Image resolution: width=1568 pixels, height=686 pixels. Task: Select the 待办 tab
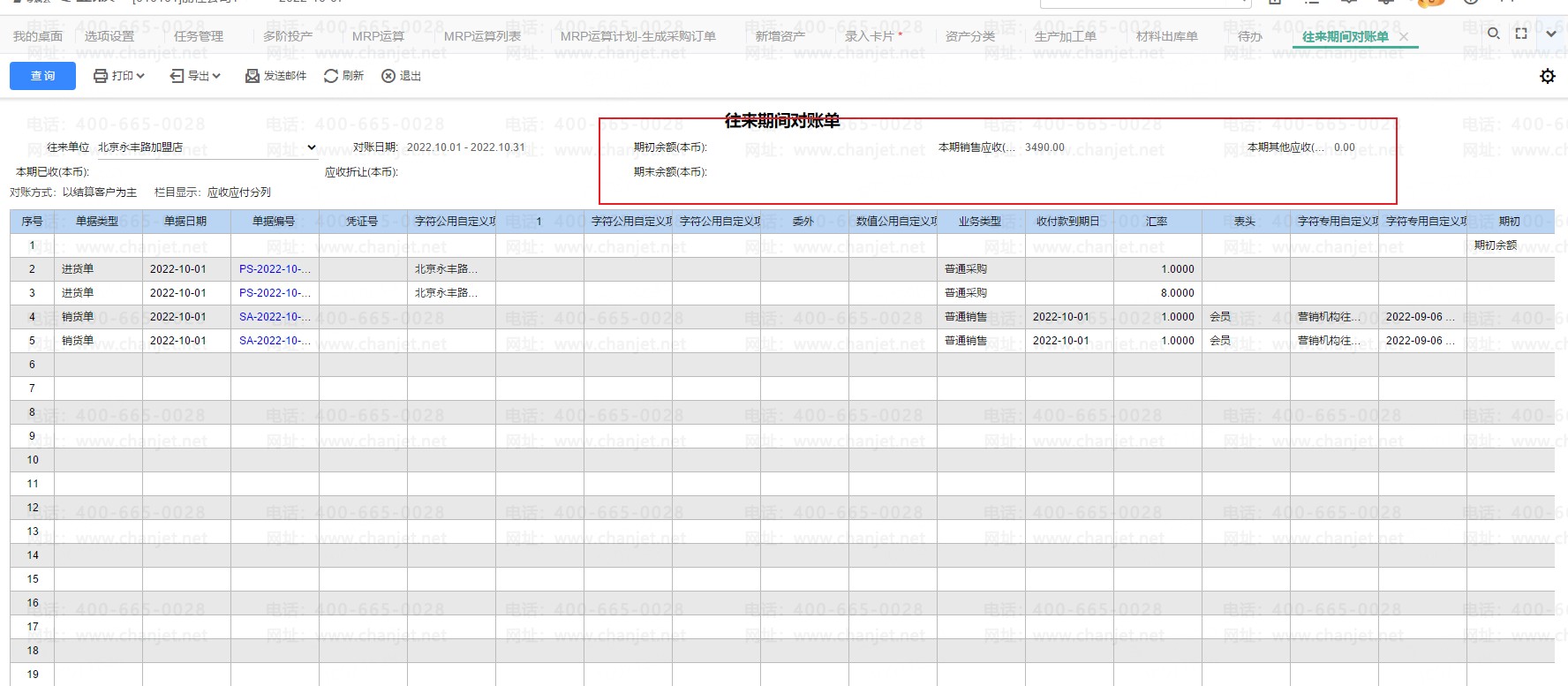[x=1250, y=36]
